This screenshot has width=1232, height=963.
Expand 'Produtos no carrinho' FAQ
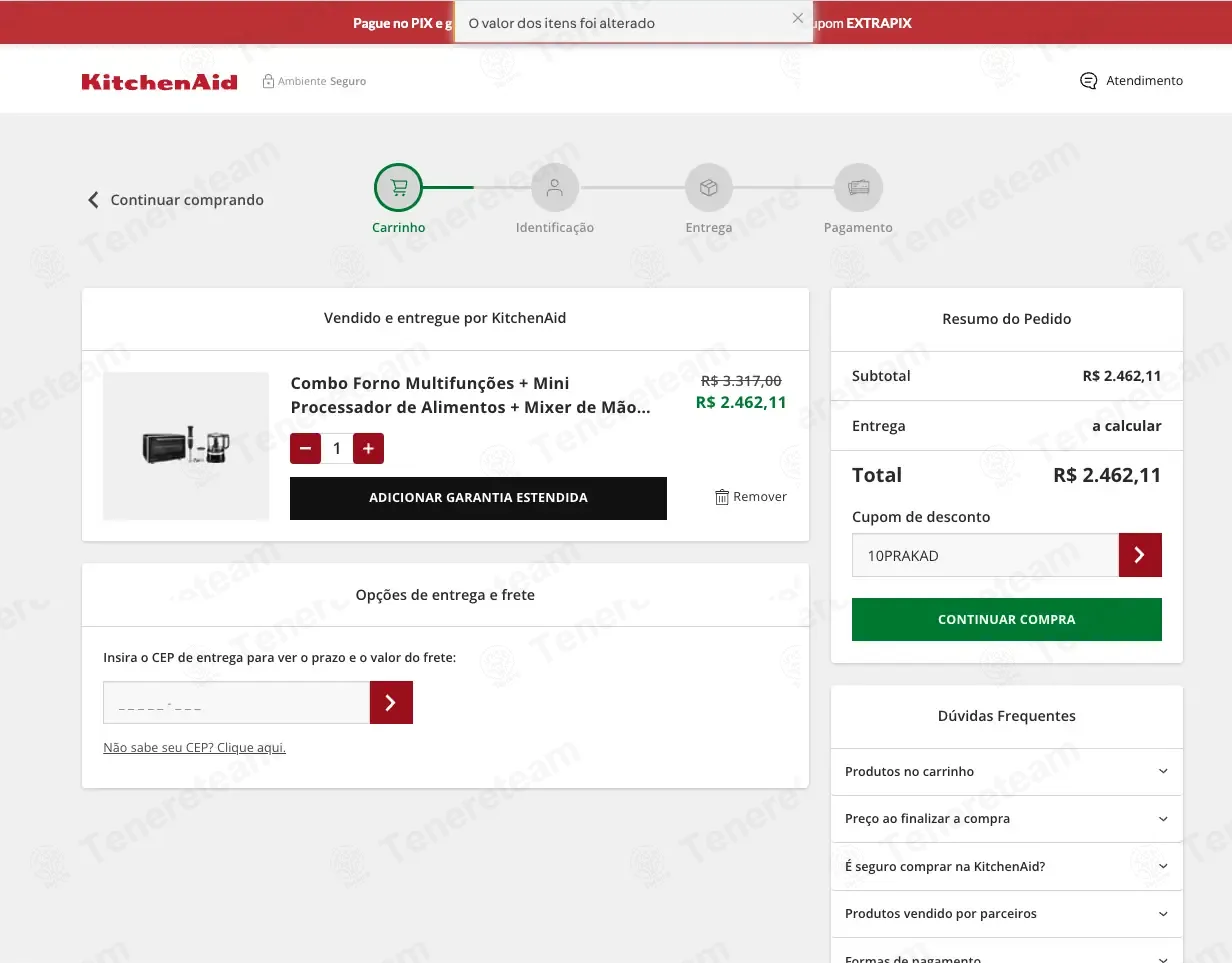click(x=1007, y=772)
